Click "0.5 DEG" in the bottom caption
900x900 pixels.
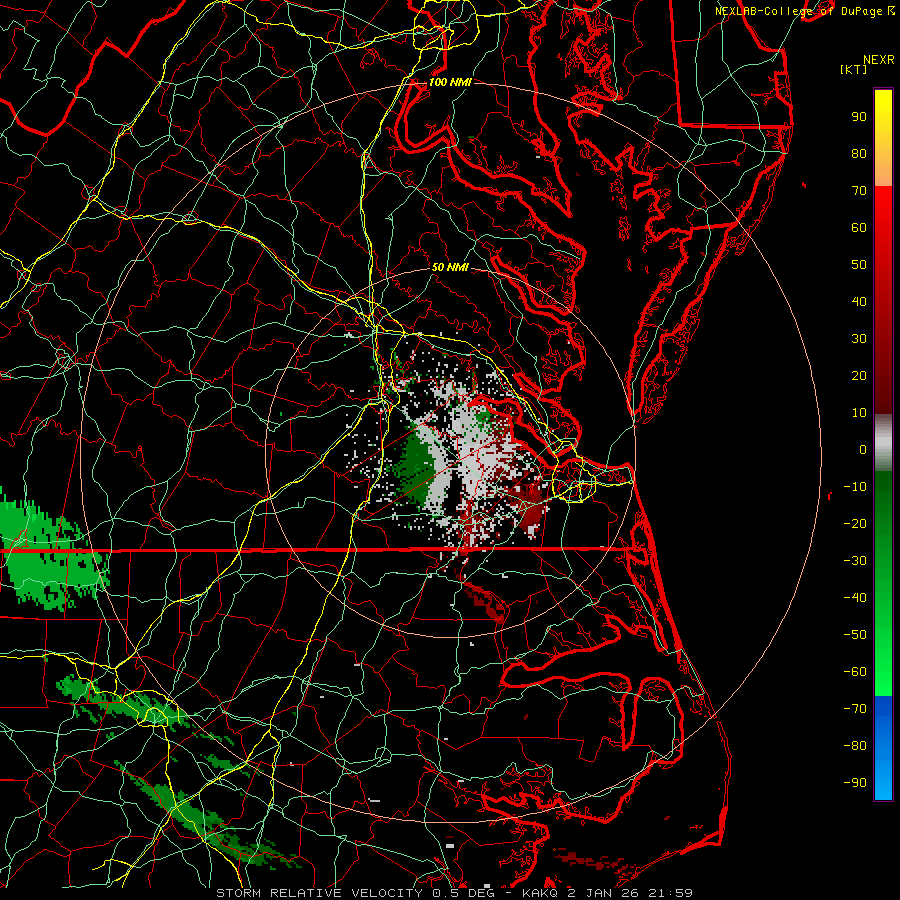[463, 893]
